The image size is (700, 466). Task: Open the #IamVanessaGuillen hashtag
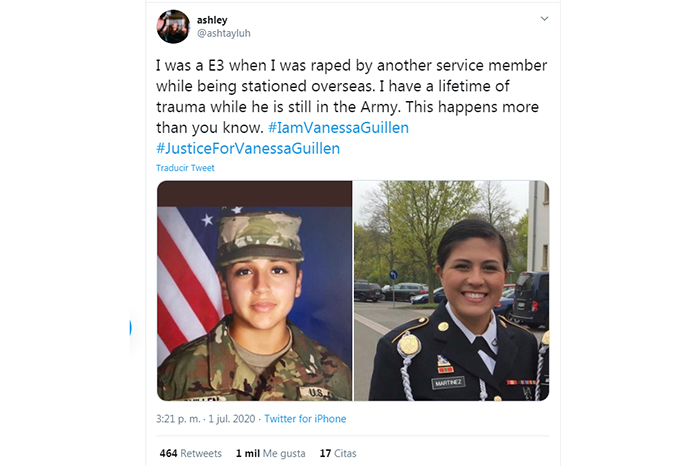click(x=338, y=128)
